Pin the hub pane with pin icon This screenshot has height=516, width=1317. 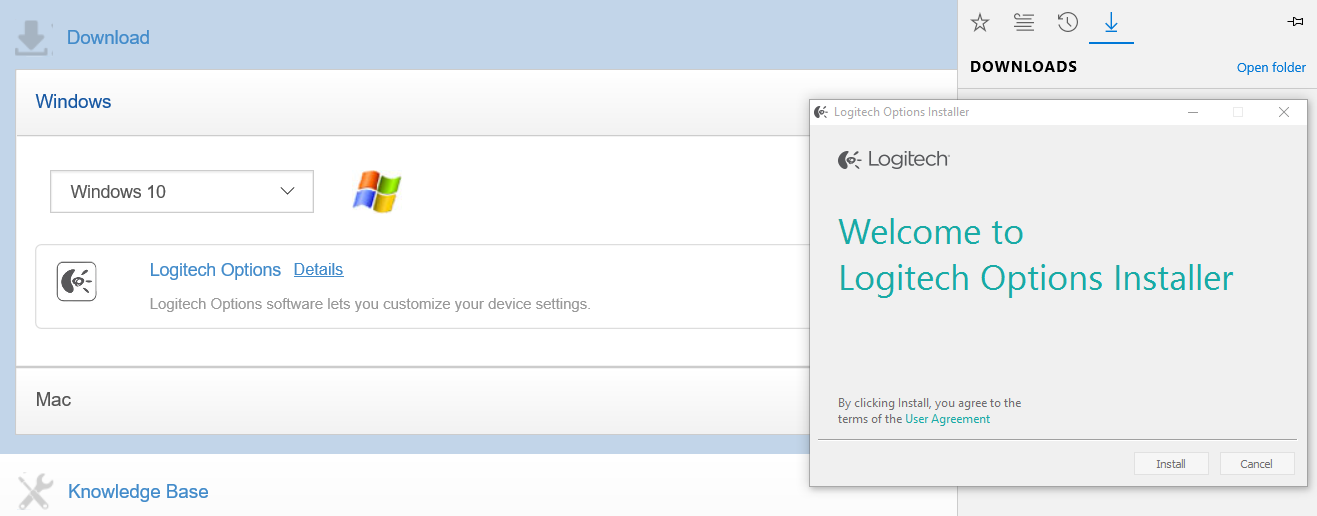coord(1295,21)
